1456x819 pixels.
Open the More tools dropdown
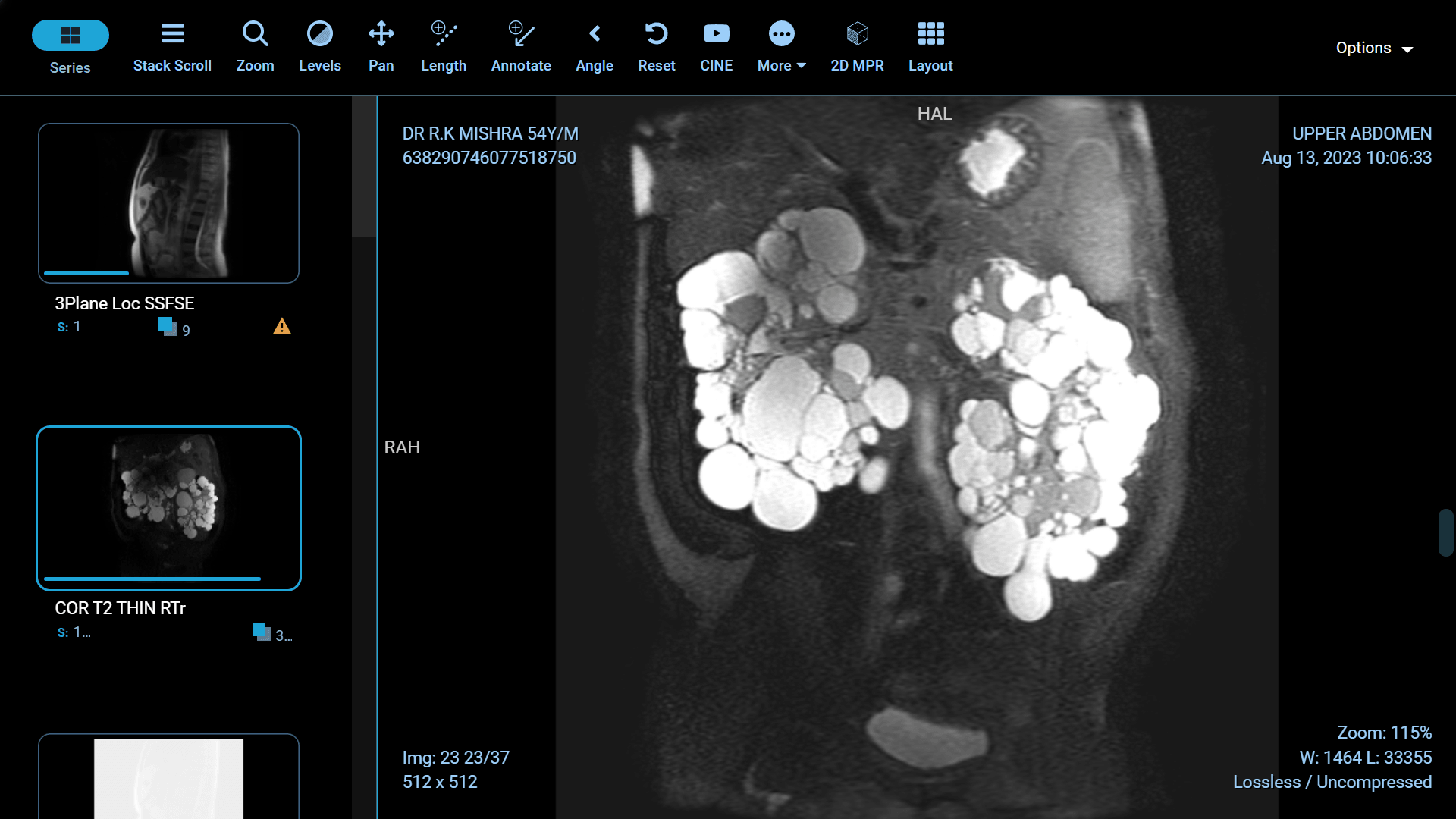tap(780, 45)
